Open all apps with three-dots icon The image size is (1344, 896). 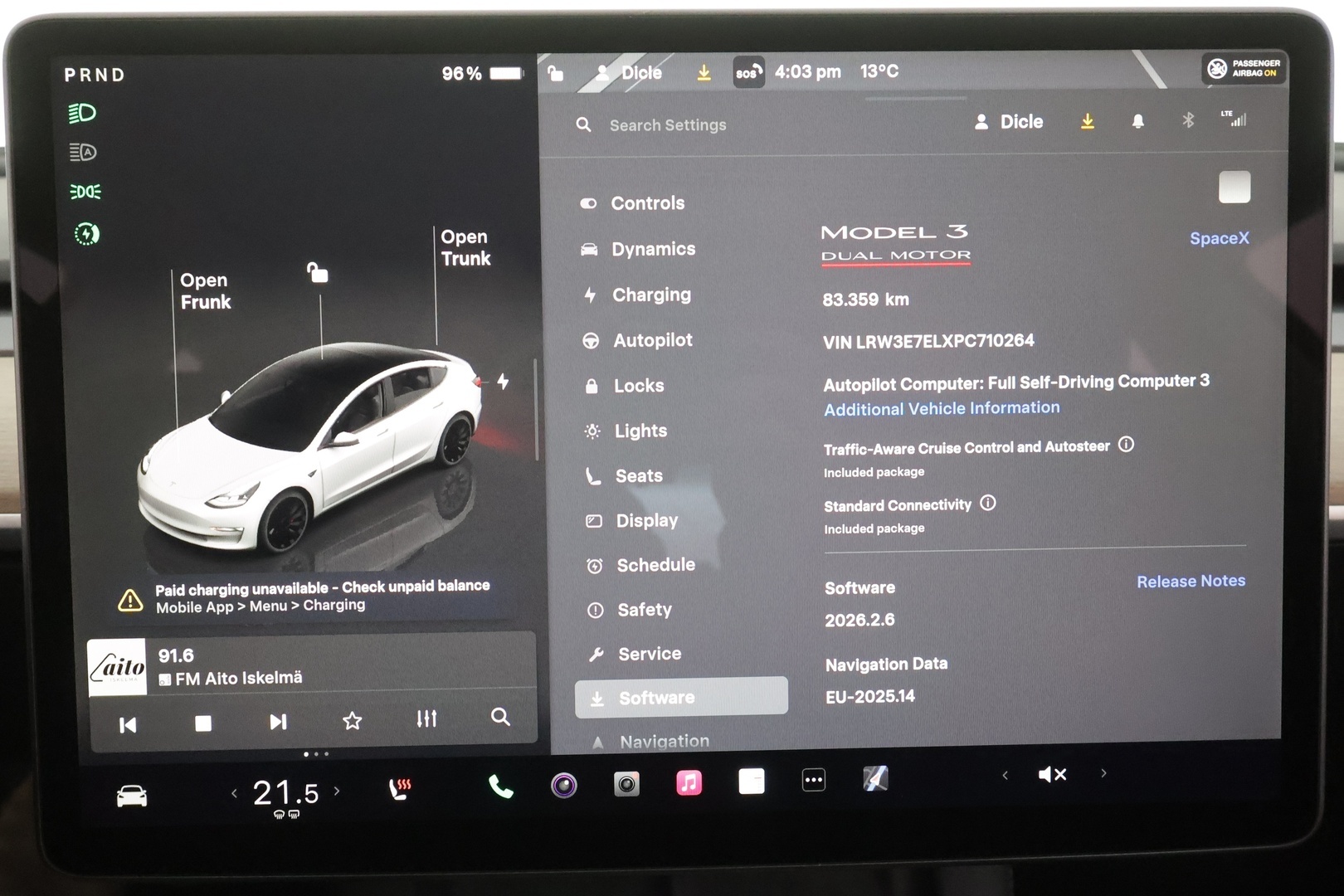pos(814,780)
